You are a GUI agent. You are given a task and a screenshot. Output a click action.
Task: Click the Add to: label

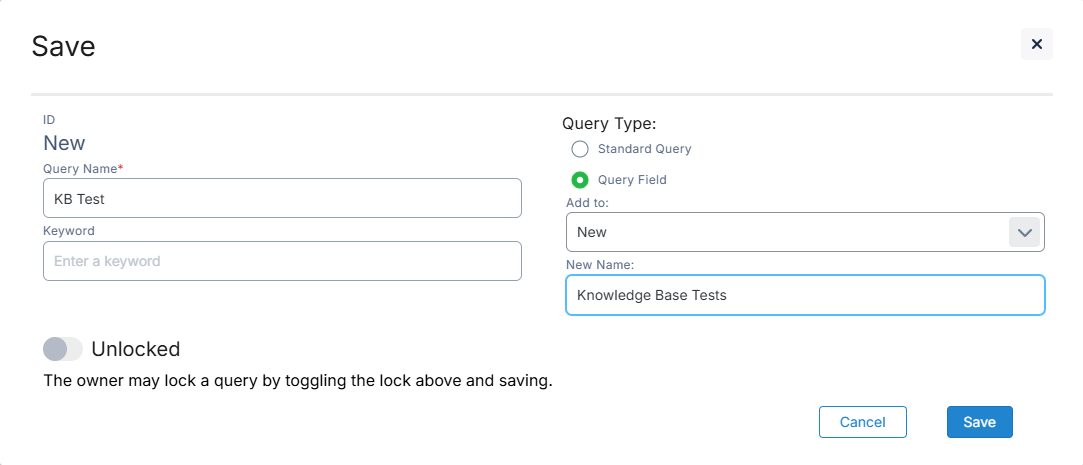[587, 202]
